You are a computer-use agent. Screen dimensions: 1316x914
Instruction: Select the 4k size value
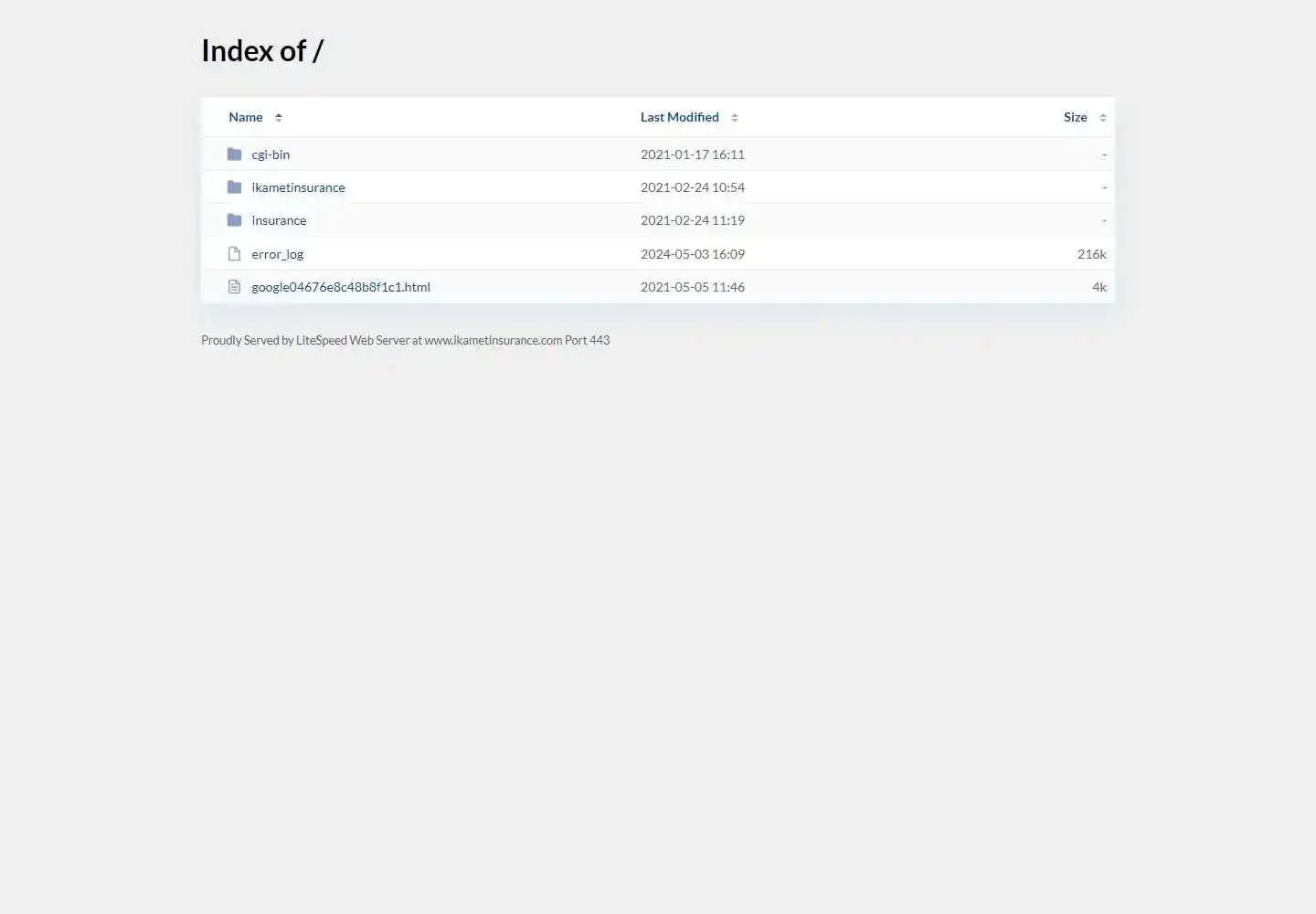click(x=1099, y=287)
